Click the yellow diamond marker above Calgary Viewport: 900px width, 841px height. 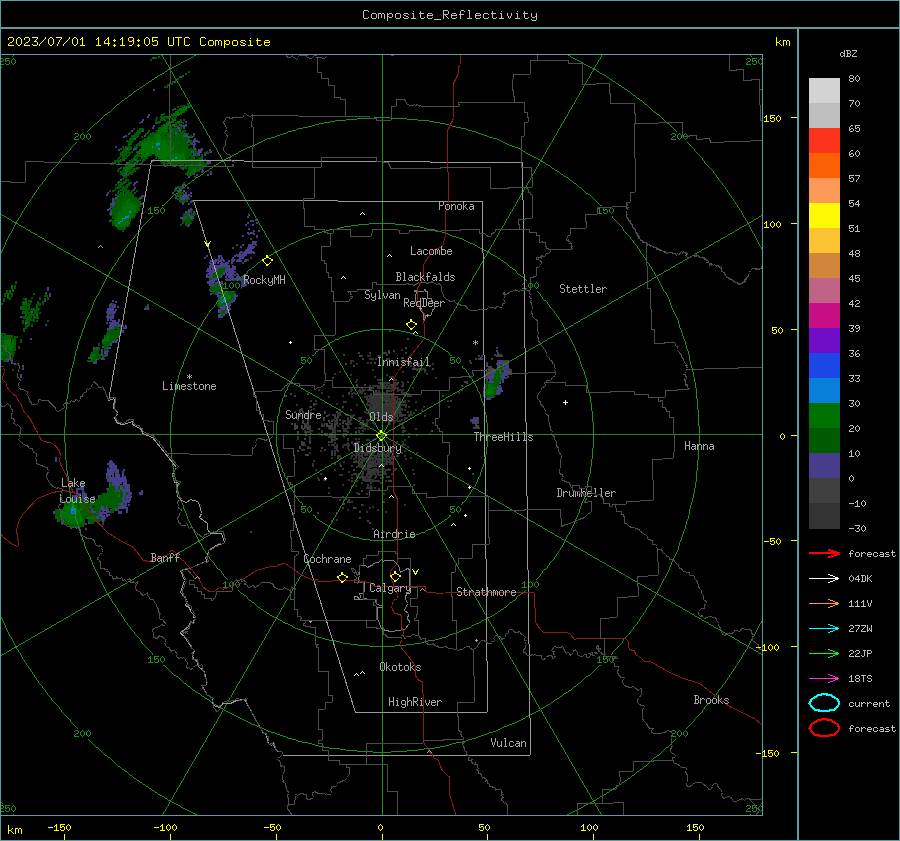pyautogui.click(x=395, y=576)
